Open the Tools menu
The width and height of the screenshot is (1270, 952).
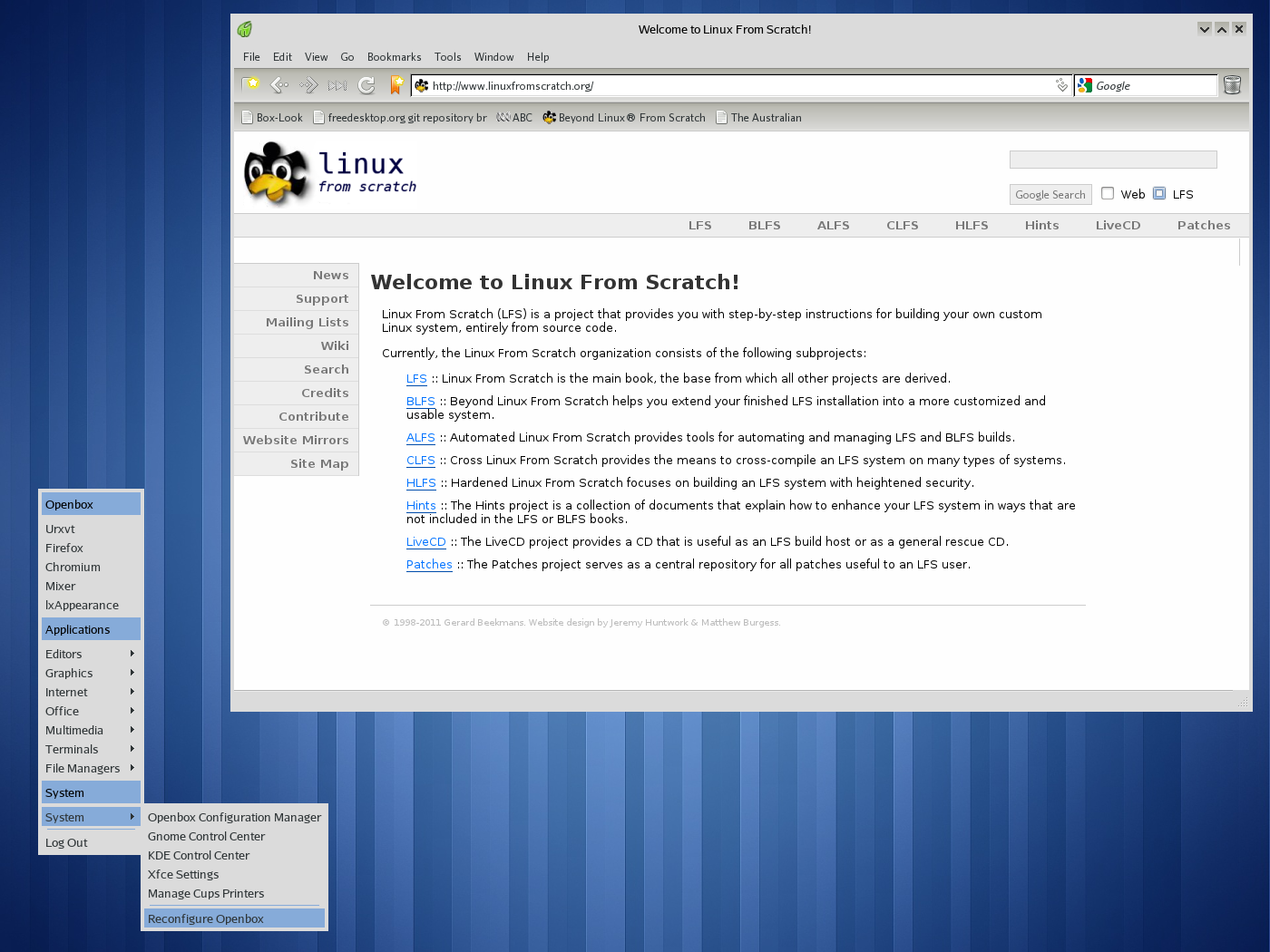click(x=447, y=57)
